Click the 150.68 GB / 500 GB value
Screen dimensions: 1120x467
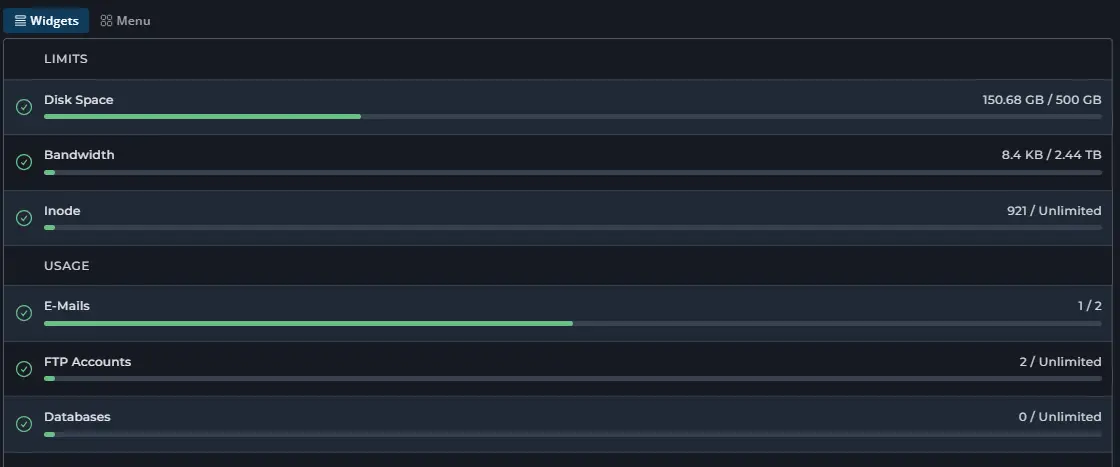1041,100
